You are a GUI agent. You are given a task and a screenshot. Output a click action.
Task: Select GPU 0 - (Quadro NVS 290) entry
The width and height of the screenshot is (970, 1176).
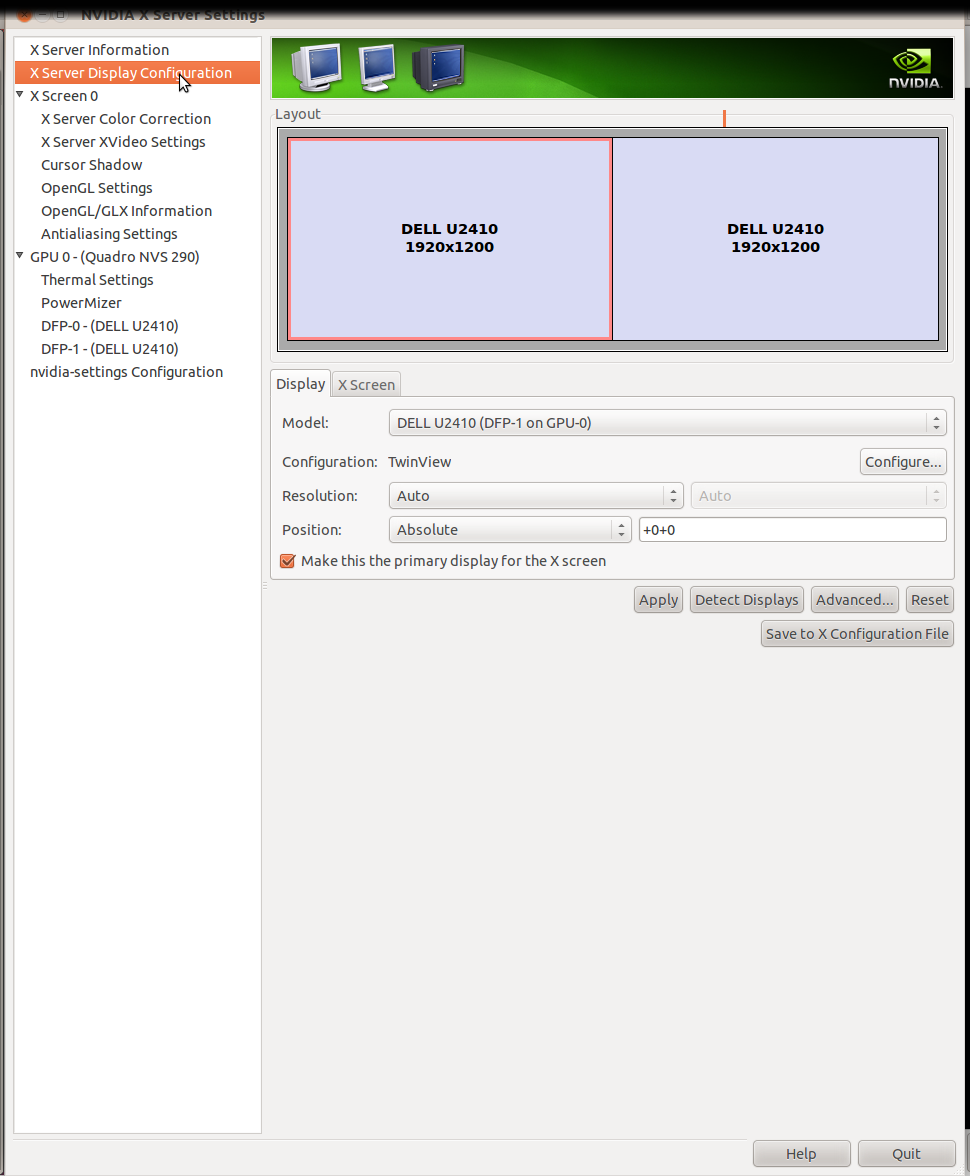click(x=115, y=256)
